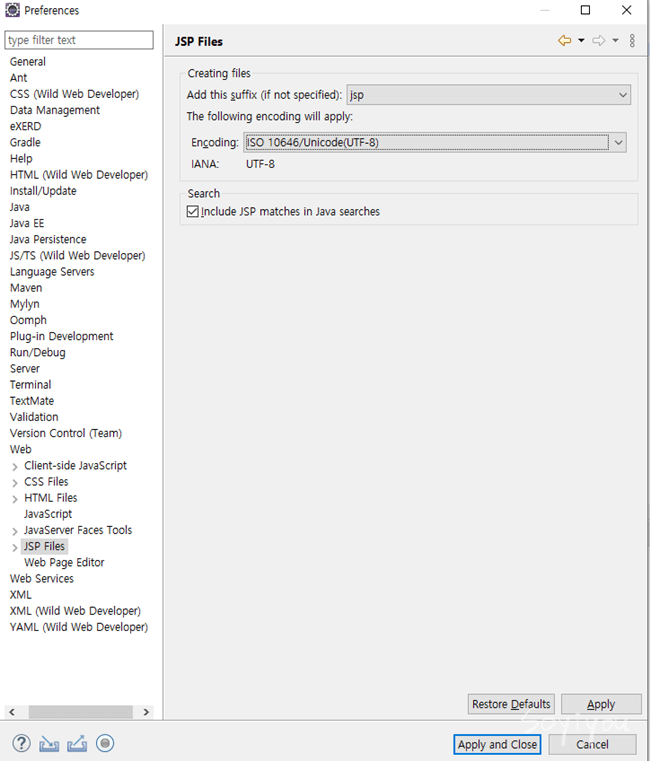
Task: Maximize the Preferences window
Action: (585, 10)
